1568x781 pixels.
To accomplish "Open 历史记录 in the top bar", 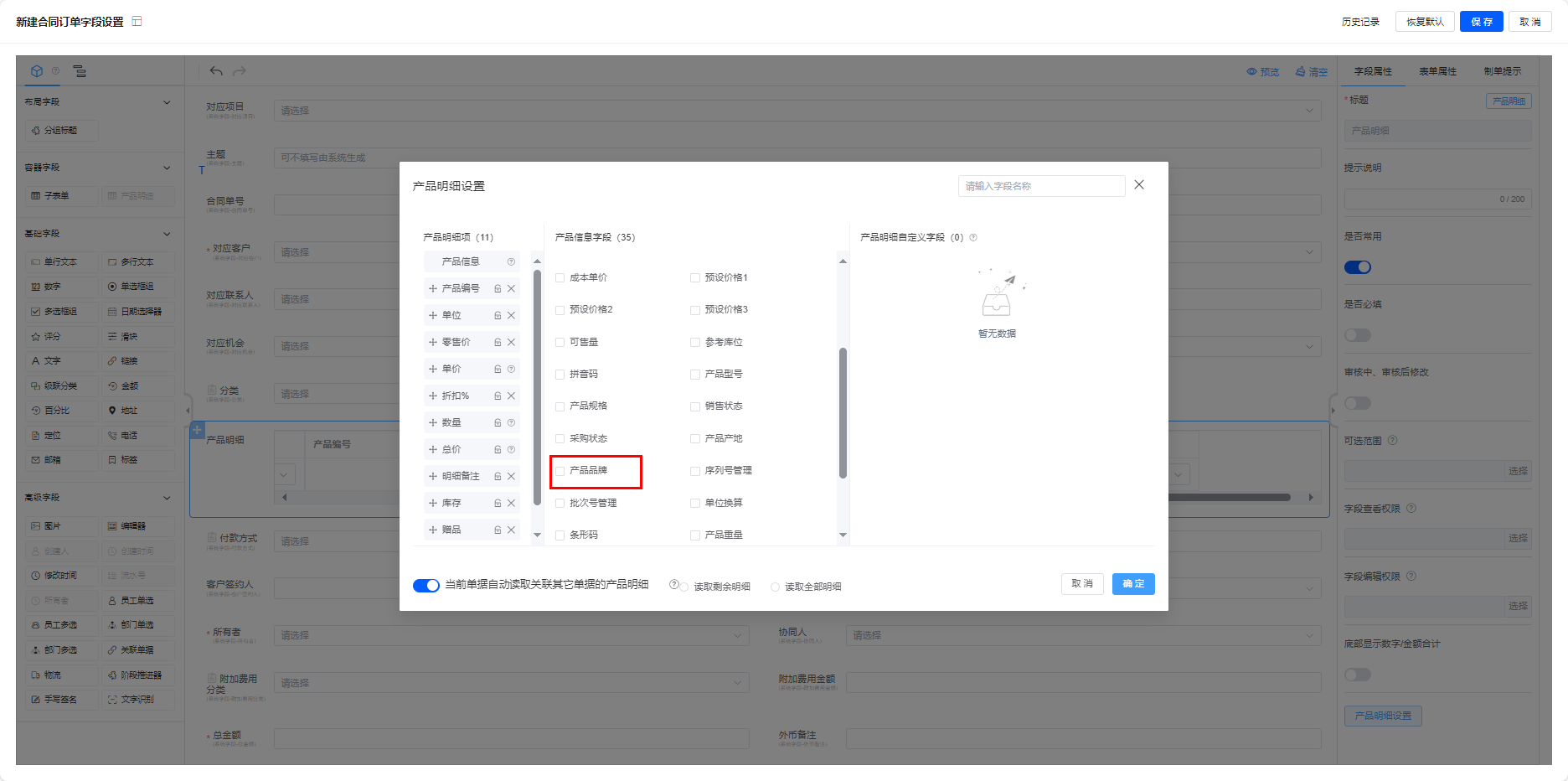I will 1360,22.
